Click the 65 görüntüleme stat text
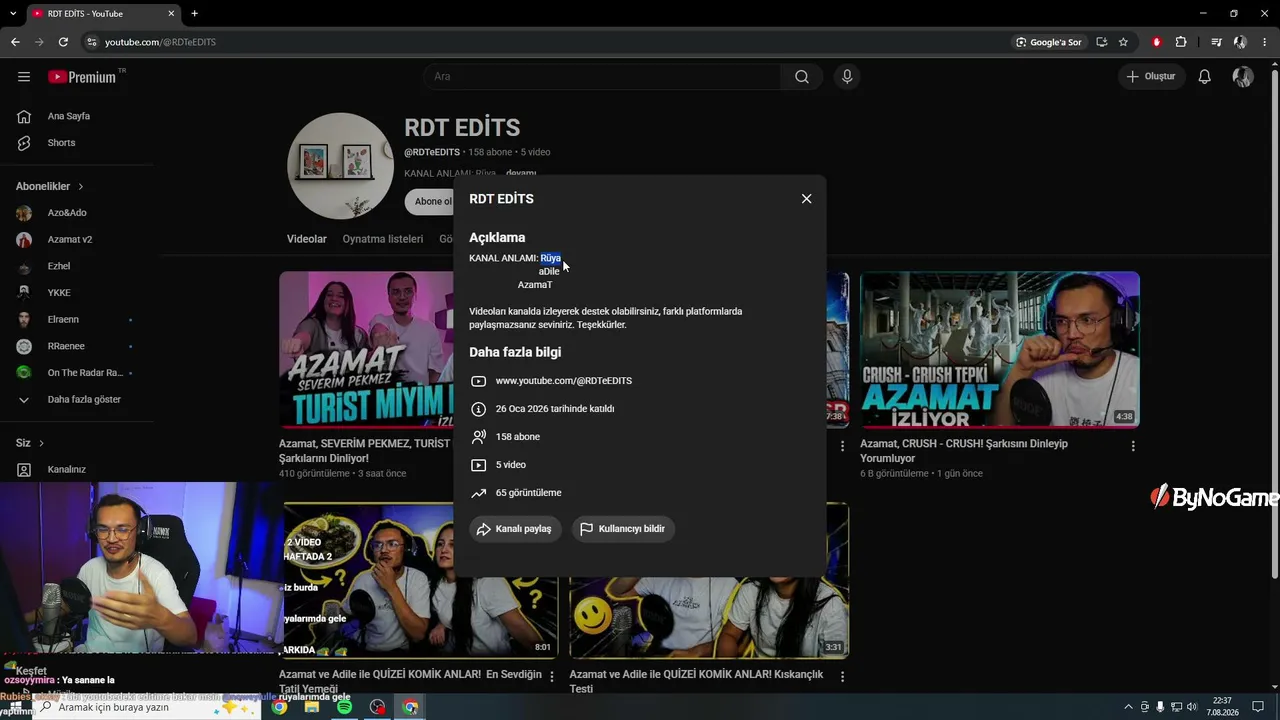The height and width of the screenshot is (720, 1280). [529, 493]
